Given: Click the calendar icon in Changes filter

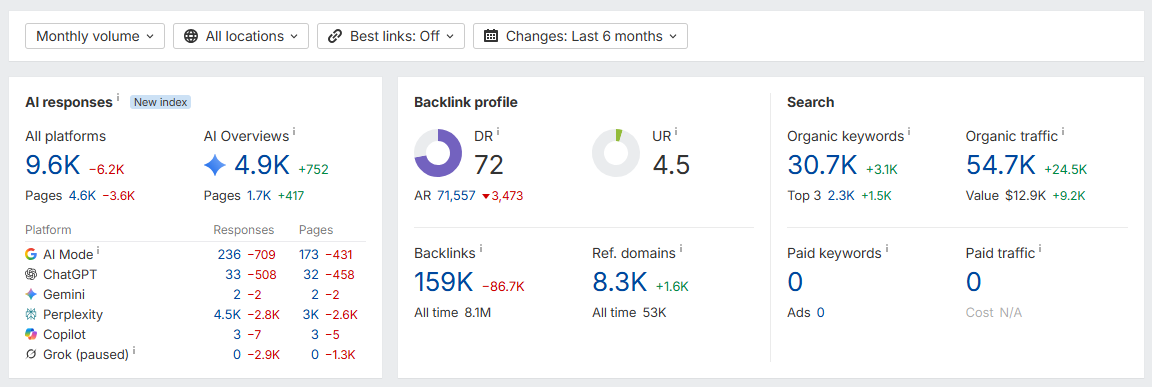Looking at the screenshot, I should pos(491,36).
